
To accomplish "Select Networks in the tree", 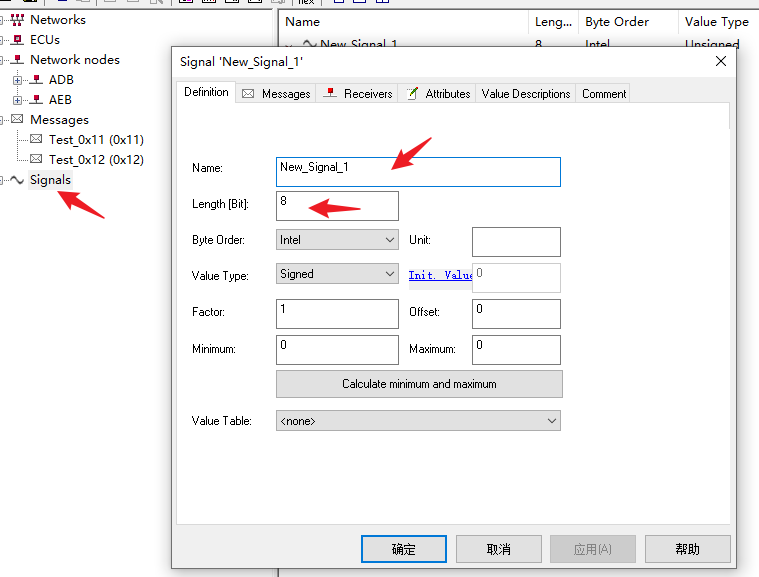I will 58,20.
